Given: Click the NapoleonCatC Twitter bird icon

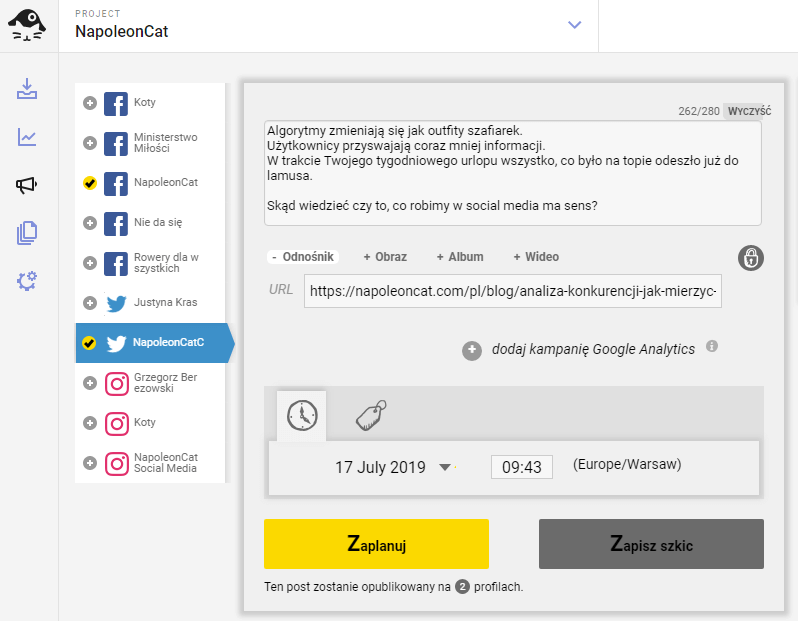Looking at the screenshot, I should point(116,343).
